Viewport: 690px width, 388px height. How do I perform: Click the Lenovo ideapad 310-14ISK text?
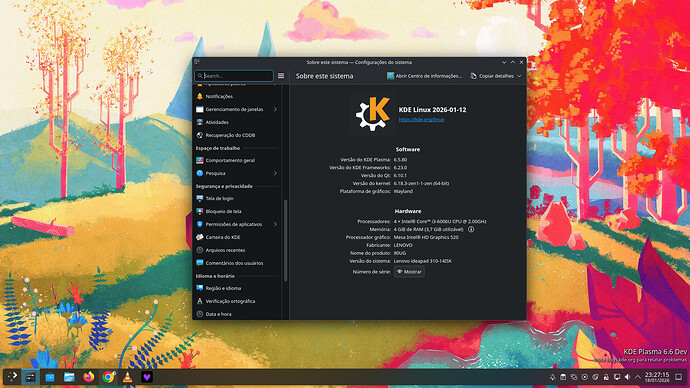point(422,261)
